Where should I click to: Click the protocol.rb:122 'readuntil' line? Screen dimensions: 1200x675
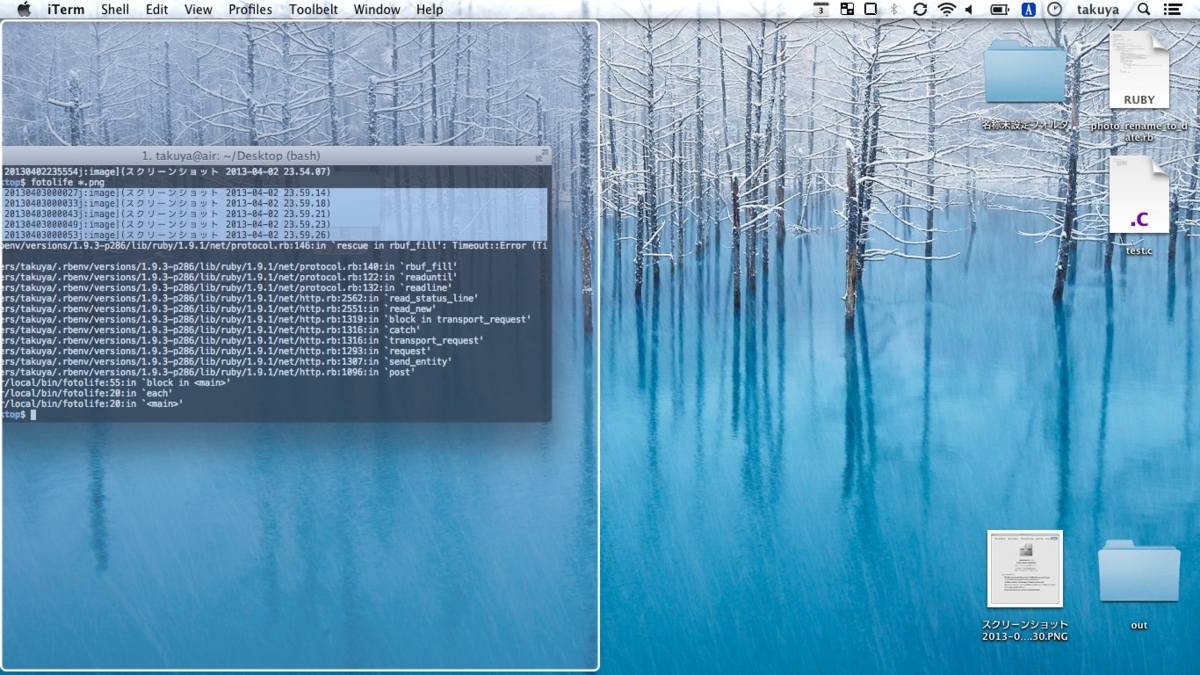pos(229,277)
